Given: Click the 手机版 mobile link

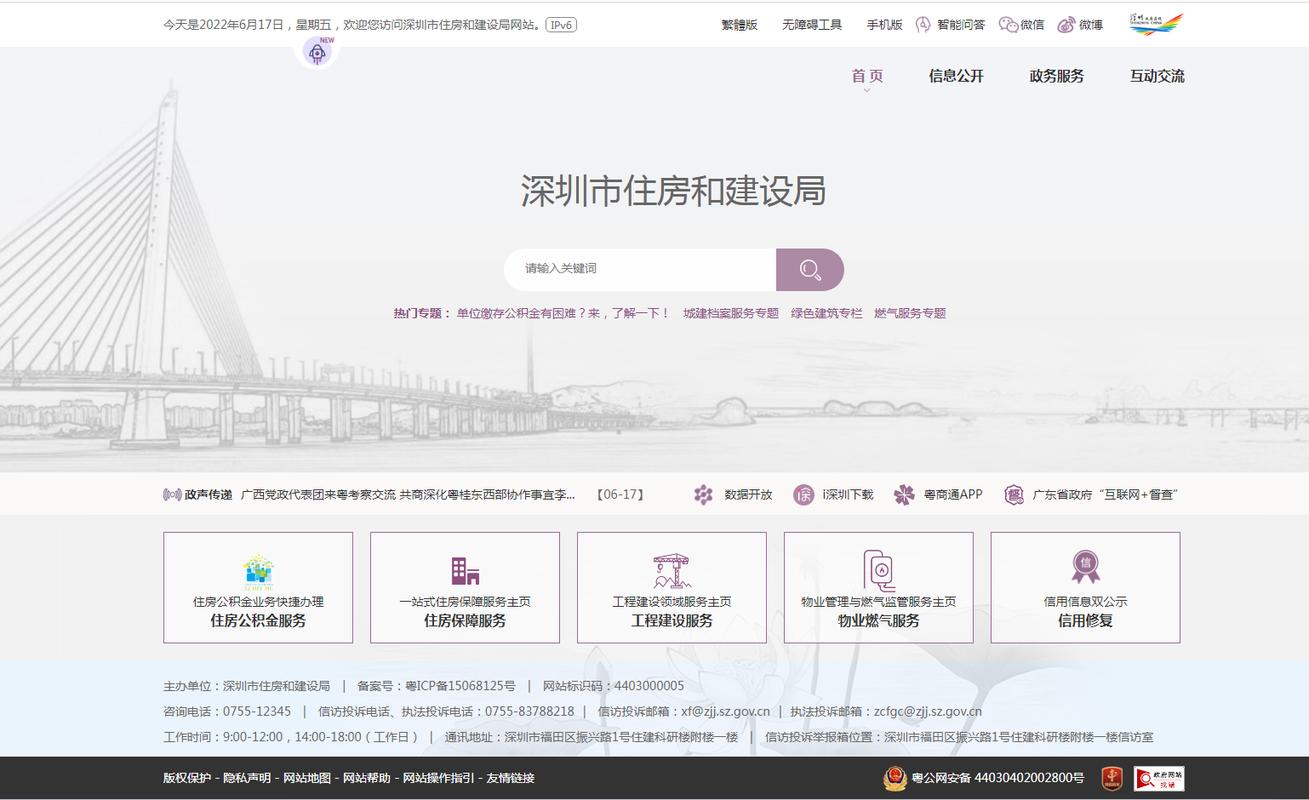Looking at the screenshot, I should 884,24.
